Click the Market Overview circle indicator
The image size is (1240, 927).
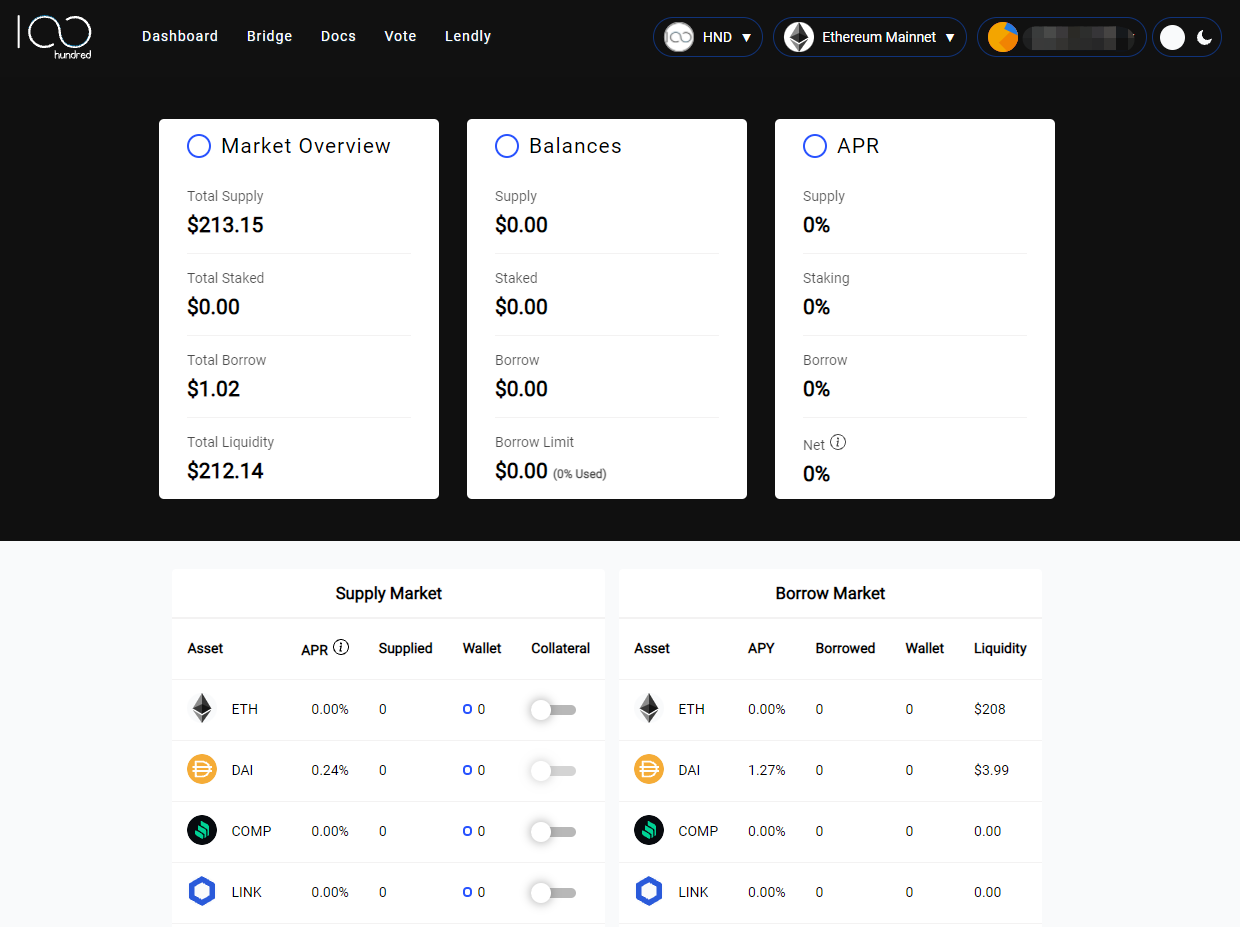pos(199,146)
